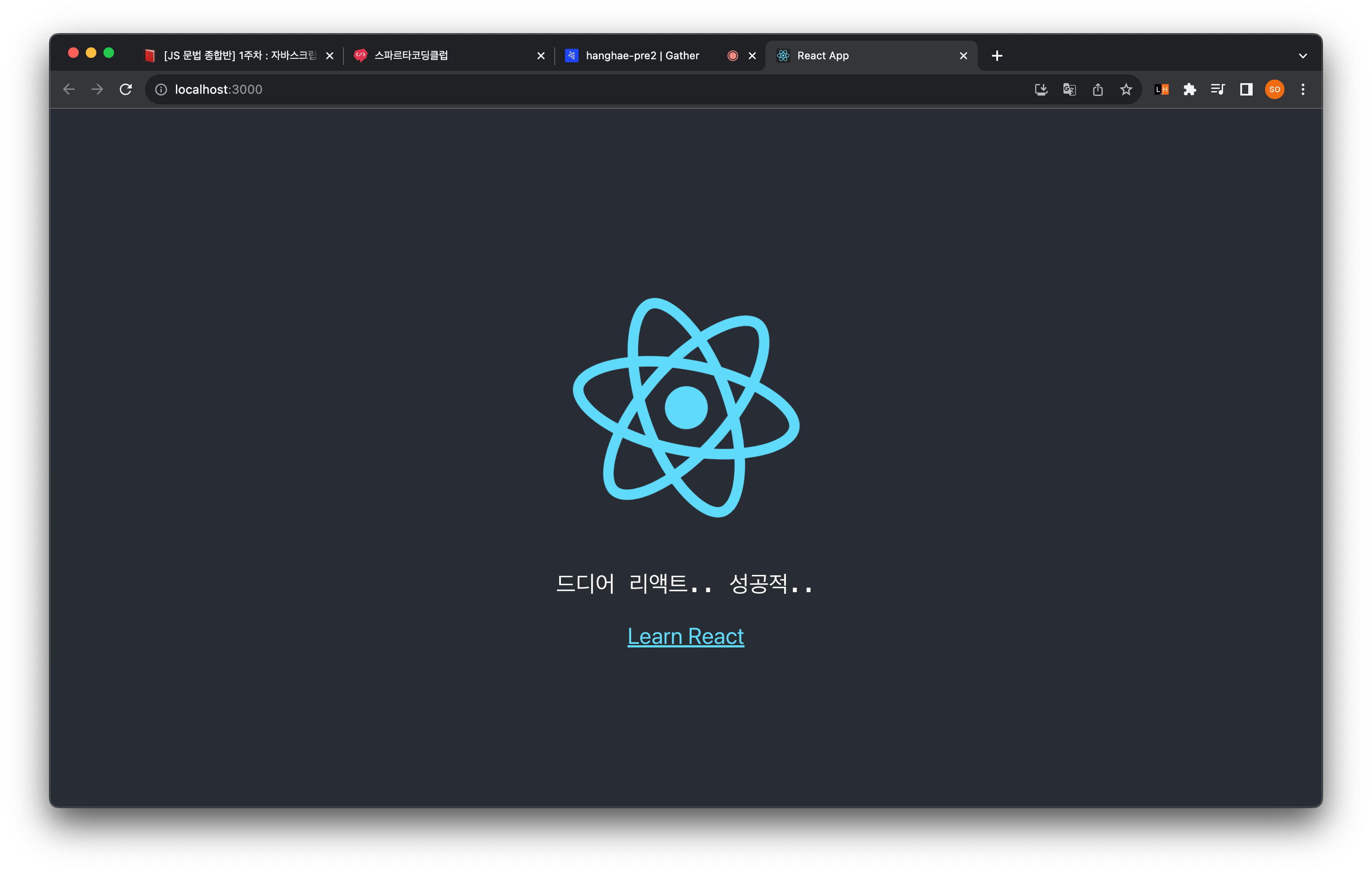Viewport: 1372px width, 873px height.
Task: Minimize the window with the yellow button
Action: 91,53
